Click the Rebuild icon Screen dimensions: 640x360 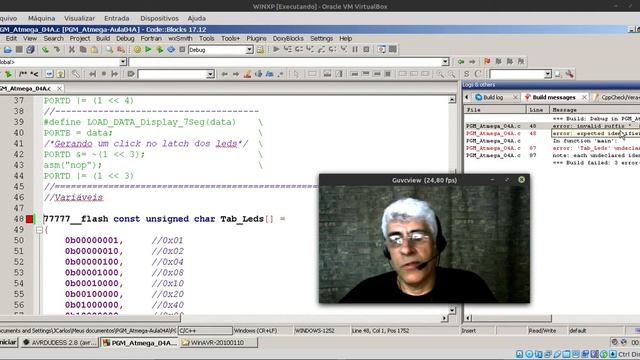pyautogui.click(x=171, y=50)
